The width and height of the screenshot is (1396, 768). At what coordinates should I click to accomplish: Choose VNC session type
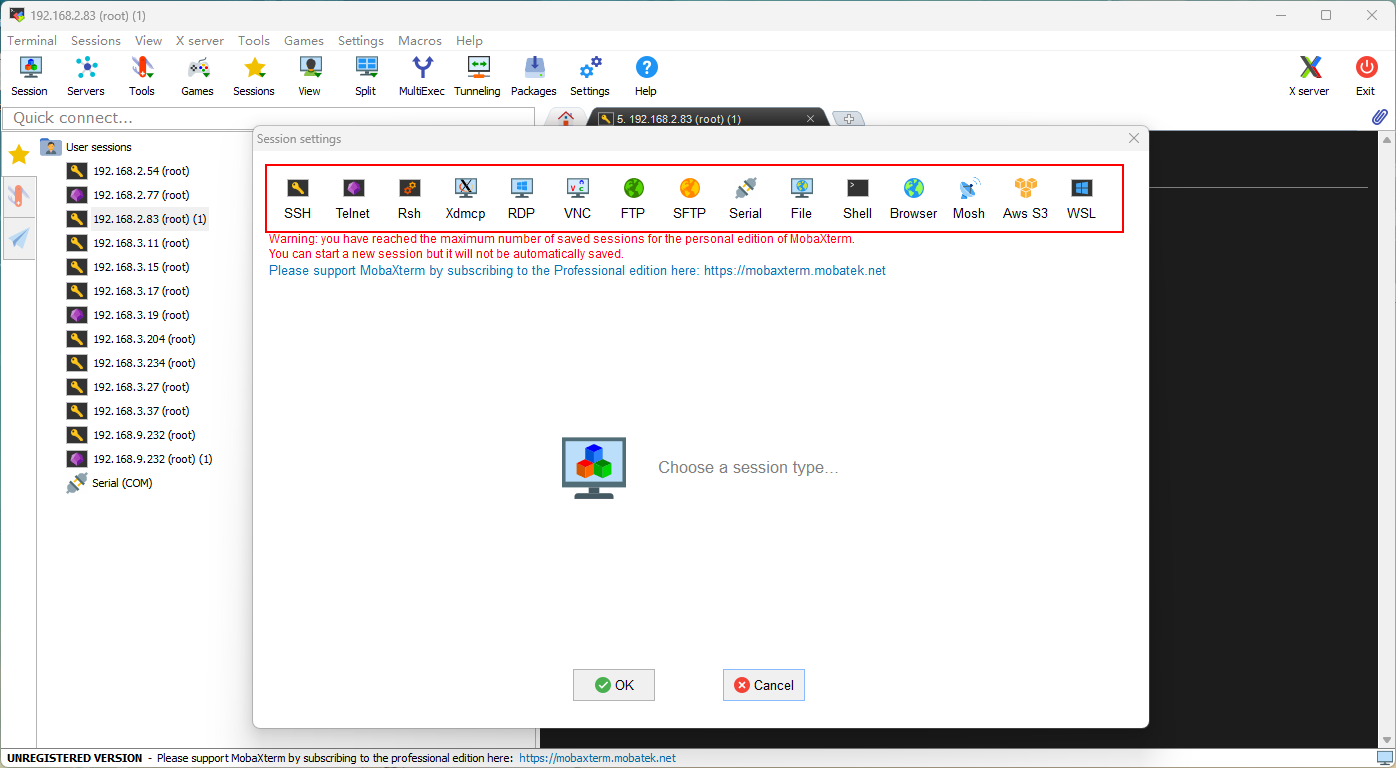tap(577, 198)
